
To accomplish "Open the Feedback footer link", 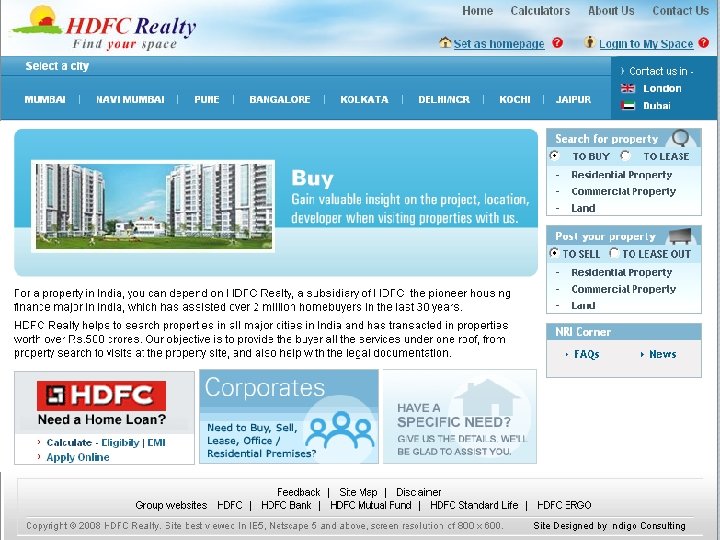I will [x=298, y=492].
